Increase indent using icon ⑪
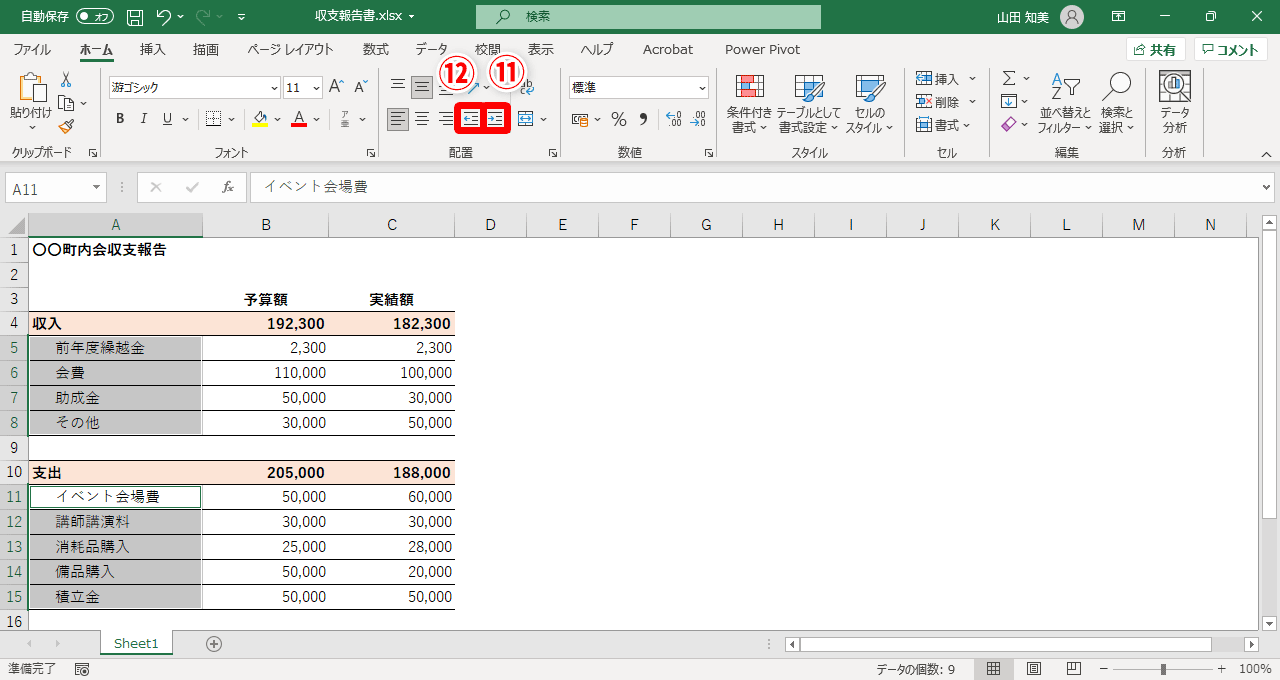 point(496,118)
